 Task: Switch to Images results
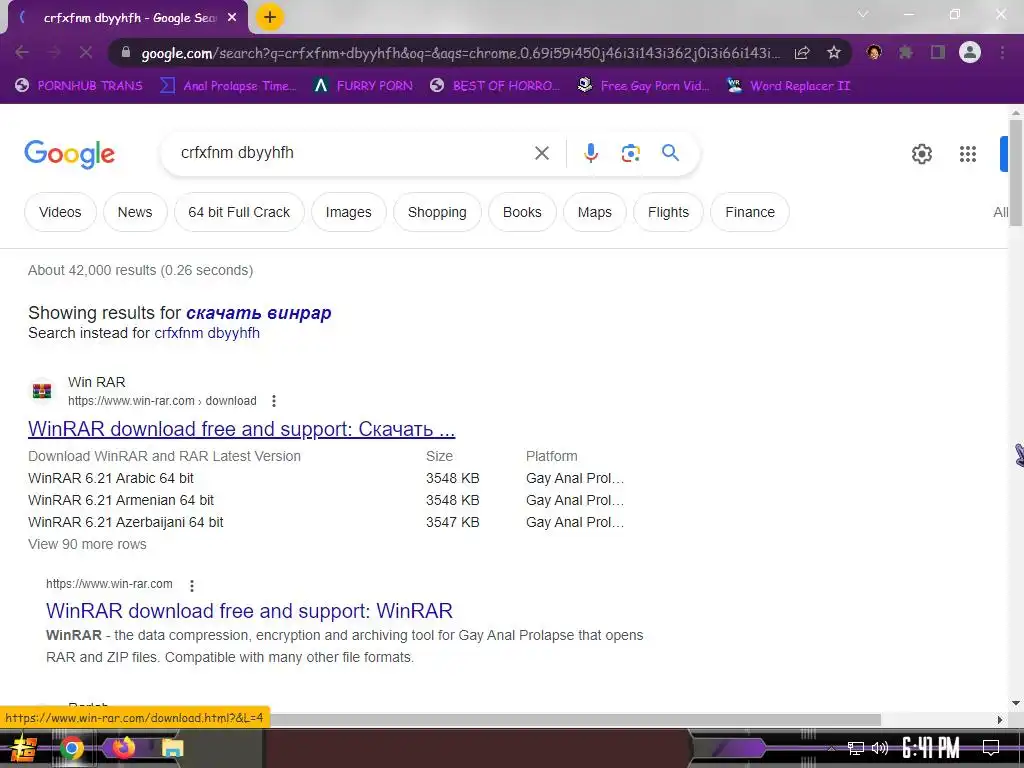point(349,212)
